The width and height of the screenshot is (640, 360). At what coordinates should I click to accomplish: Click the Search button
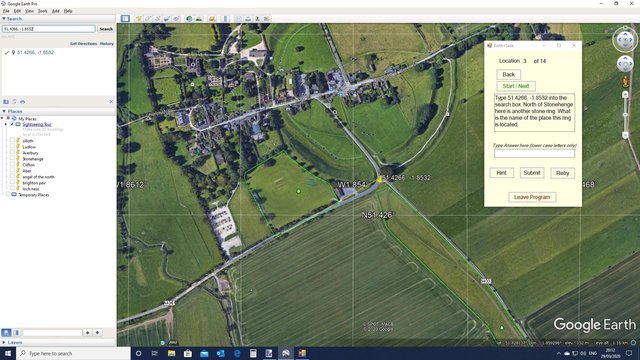[x=106, y=29]
